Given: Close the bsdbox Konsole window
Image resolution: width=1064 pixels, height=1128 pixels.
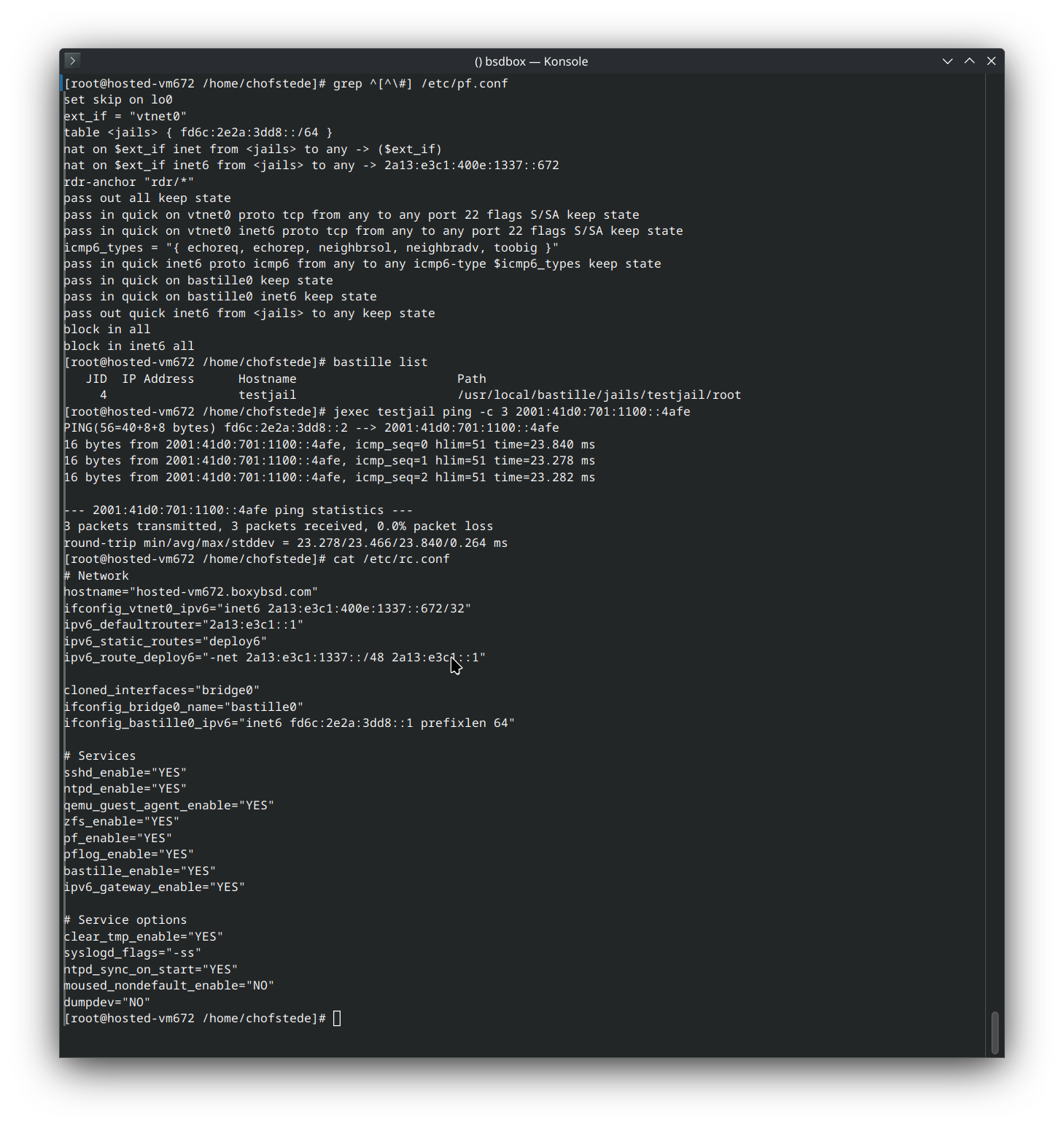Looking at the screenshot, I should click(x=991, y=61).
